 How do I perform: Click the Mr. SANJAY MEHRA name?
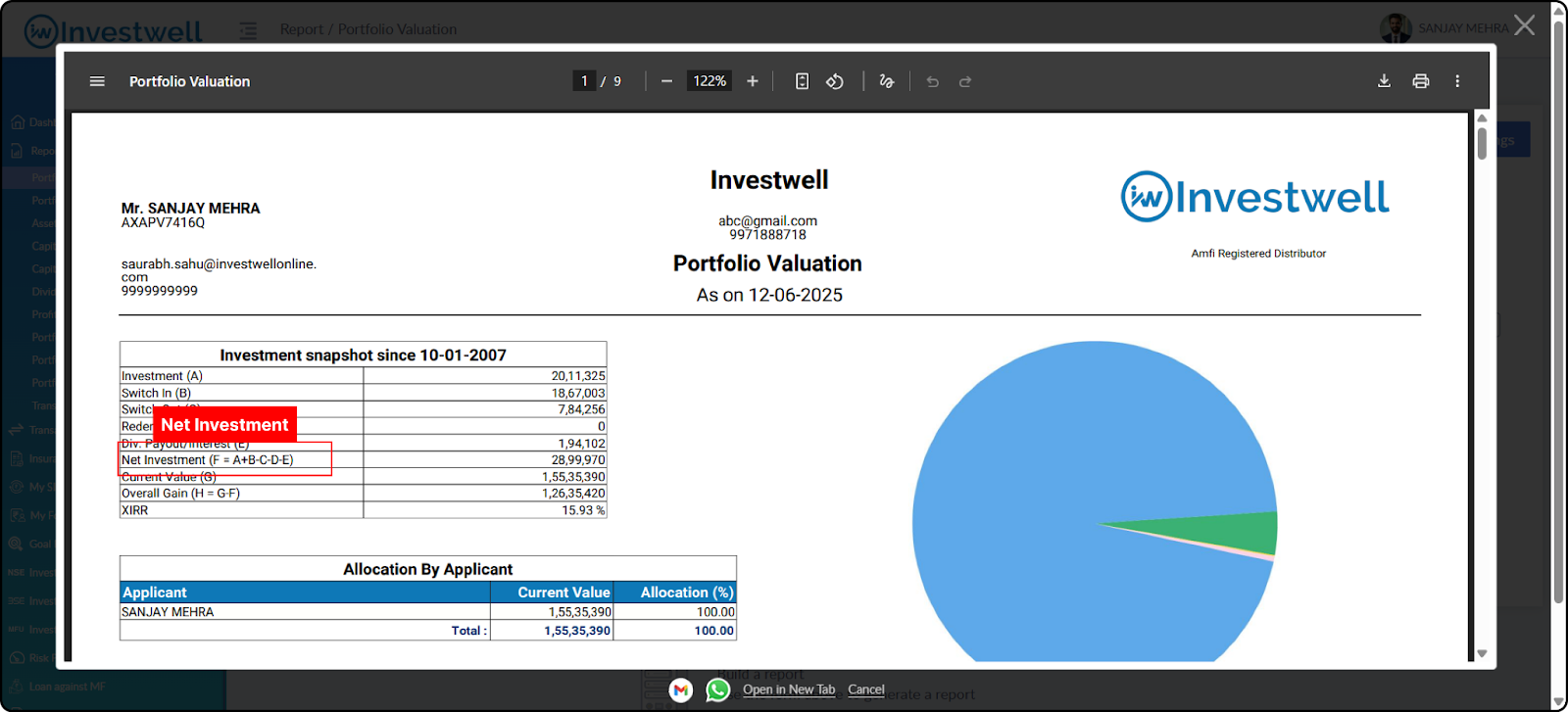(x=191, y=208)
